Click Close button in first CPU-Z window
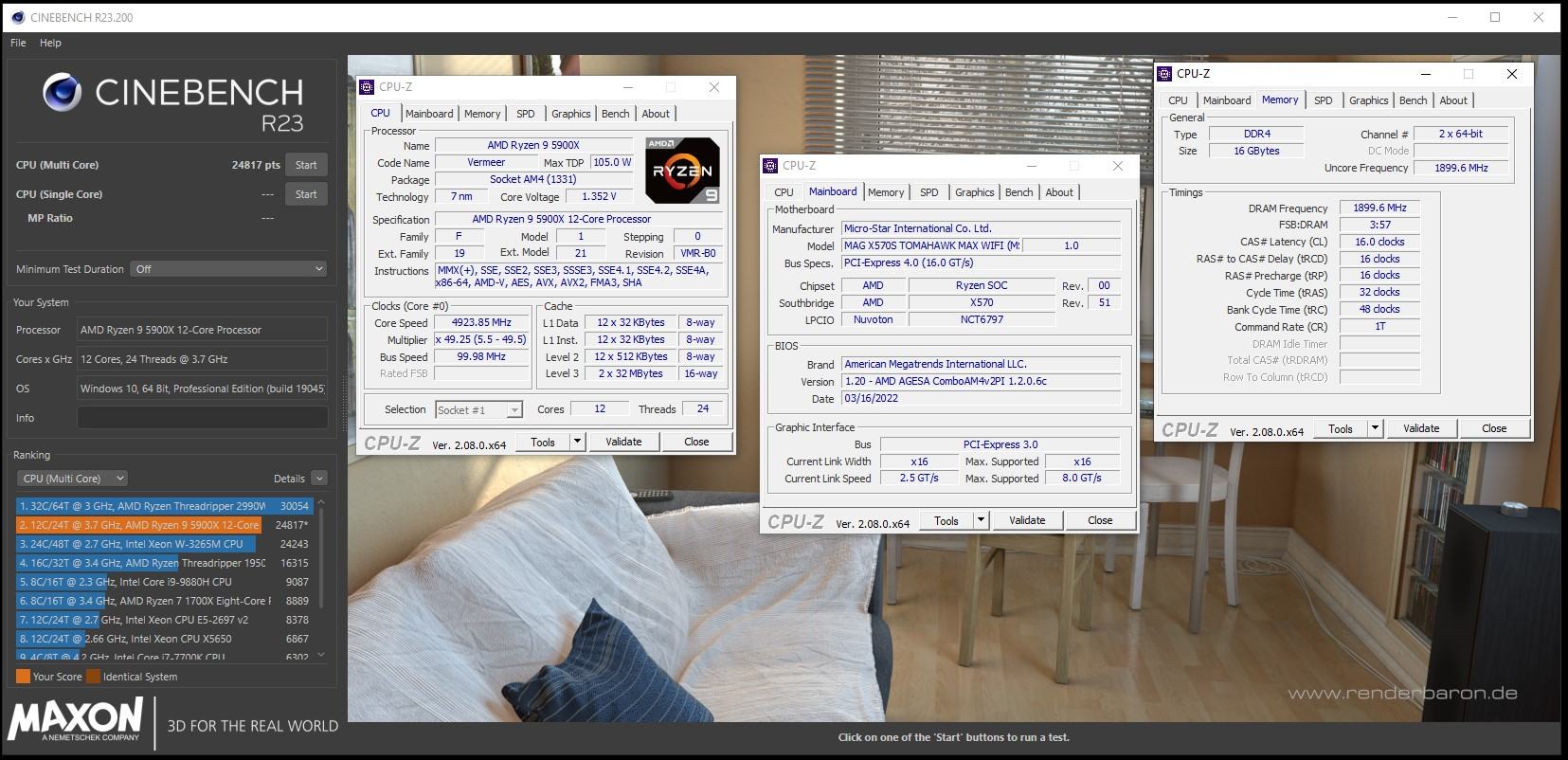 click(x=696, y=442)
